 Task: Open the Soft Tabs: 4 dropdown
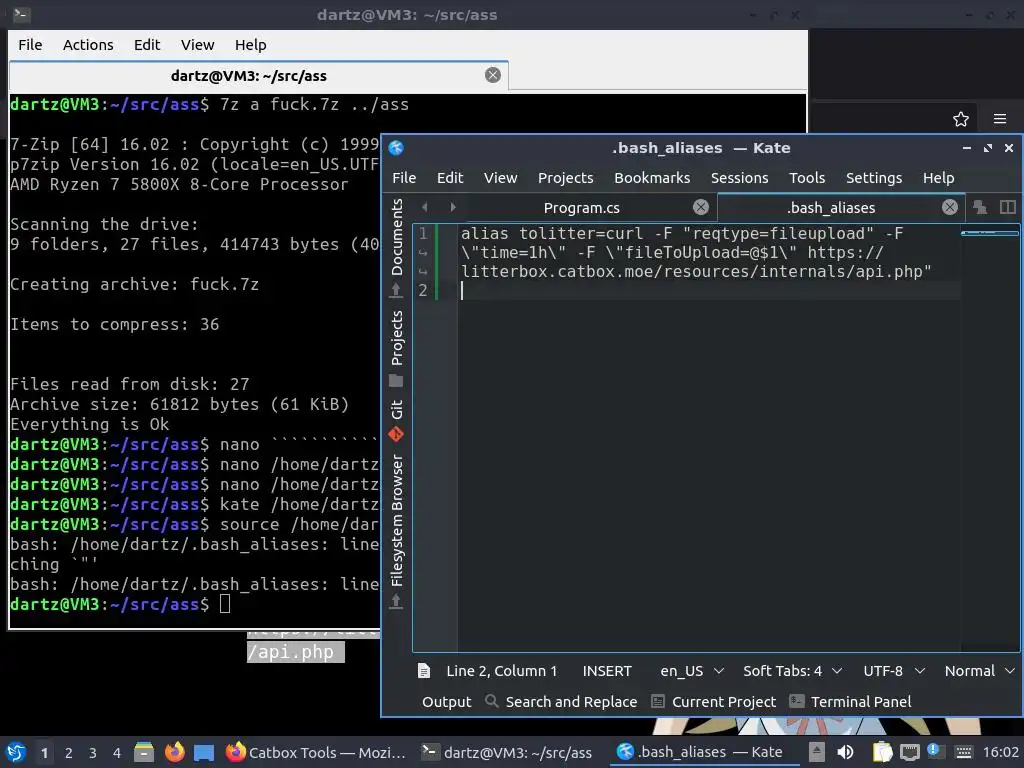792,671
